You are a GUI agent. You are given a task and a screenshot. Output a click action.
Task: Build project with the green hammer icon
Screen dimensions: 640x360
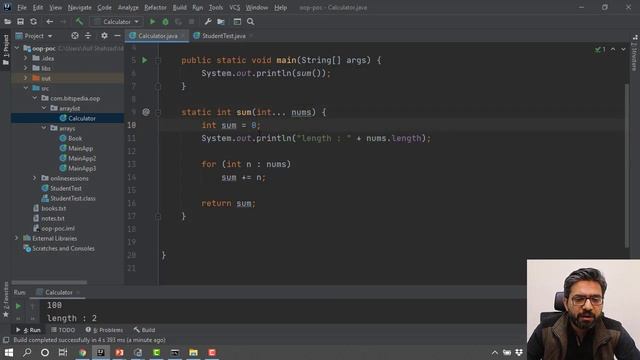pos(79,22)
